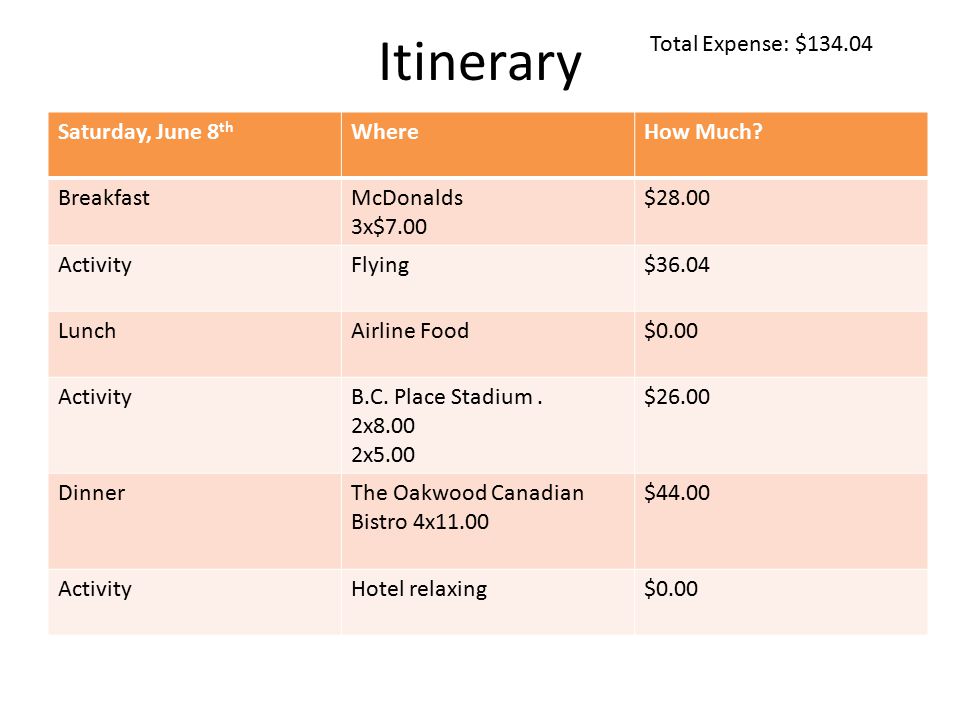The image size is (960, 720).
Task: Click the $26.00 stadium cost cell
Action: tap(781, 425)
